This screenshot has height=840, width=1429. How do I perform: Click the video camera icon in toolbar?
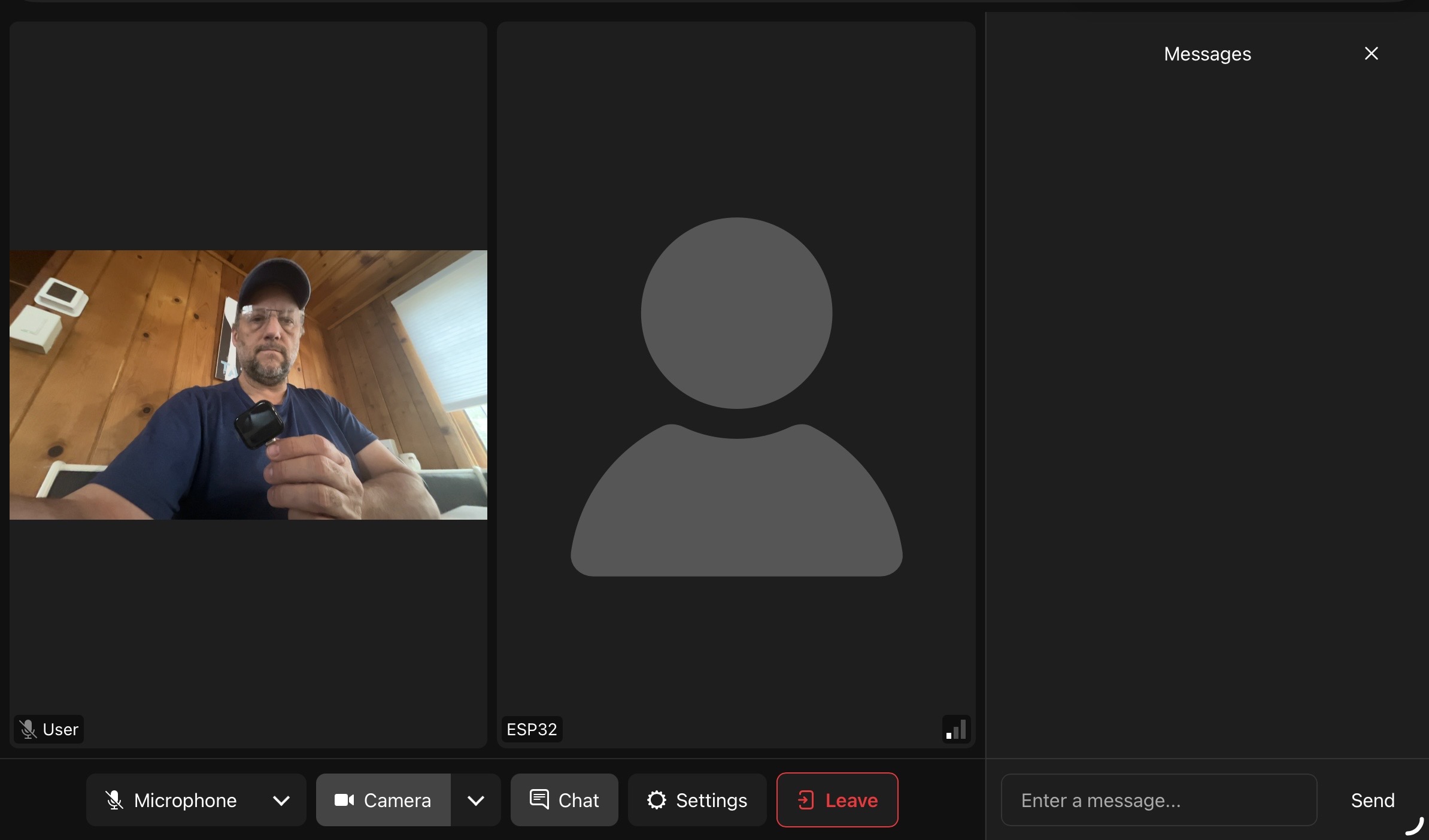[344, 800]
